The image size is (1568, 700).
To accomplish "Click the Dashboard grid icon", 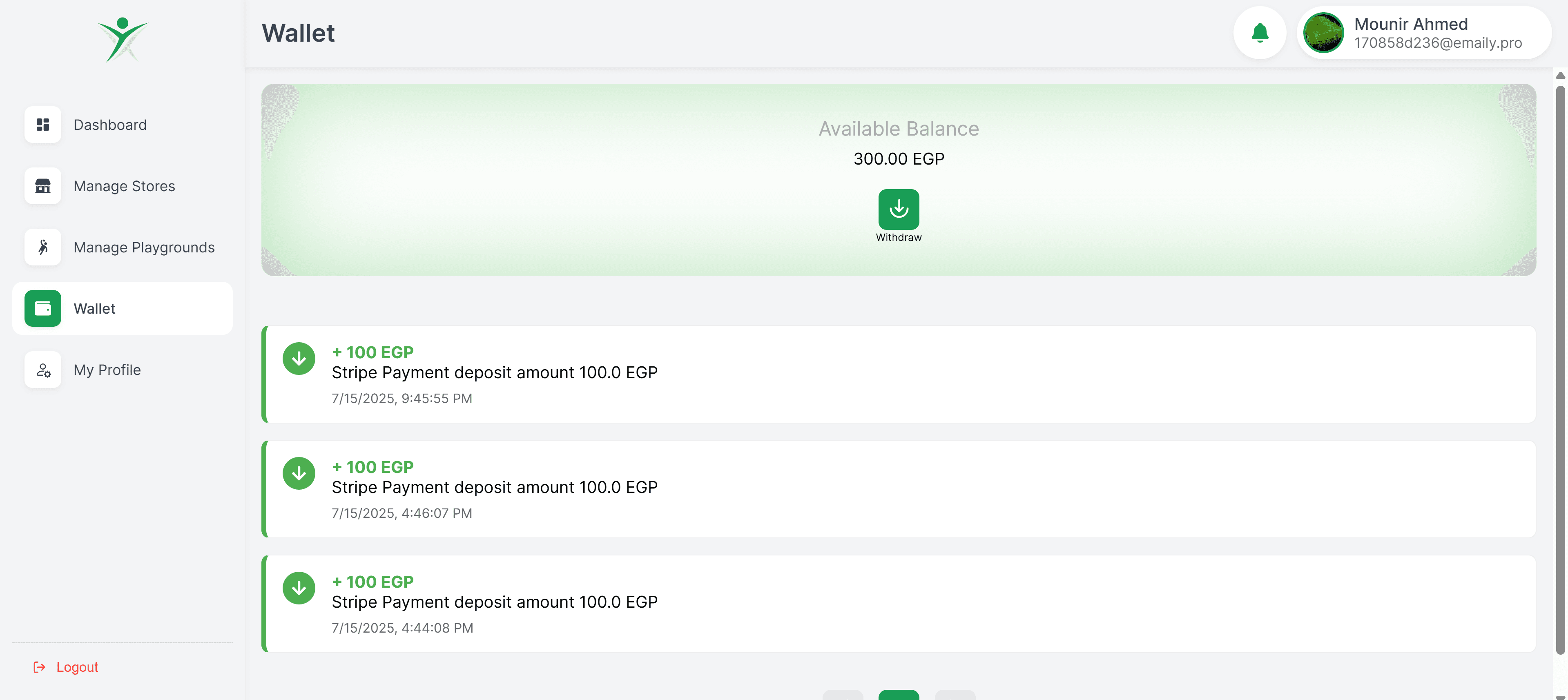I will tap(42, 125).
